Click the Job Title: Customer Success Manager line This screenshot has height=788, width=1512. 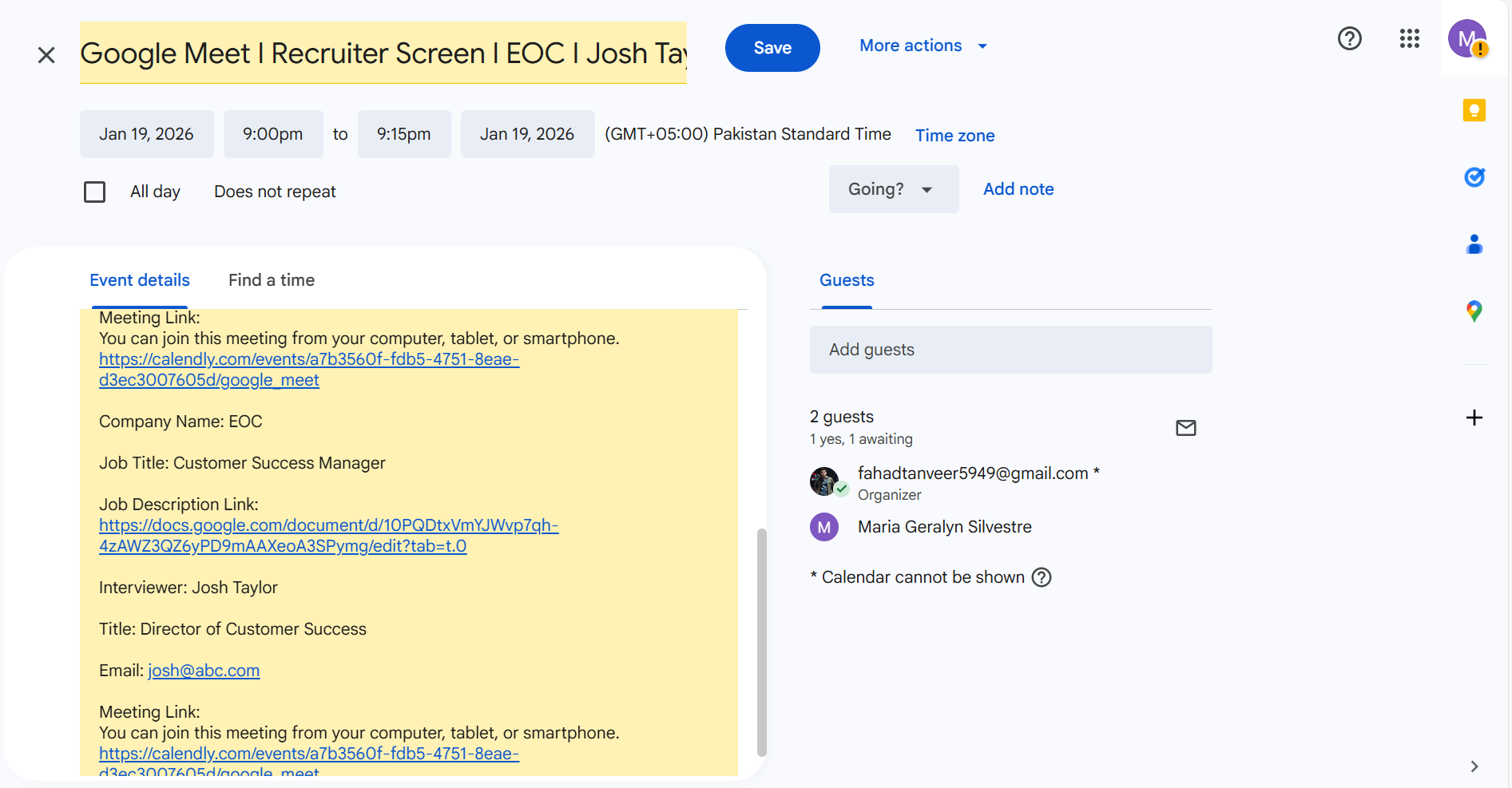[x=242, y=463]
